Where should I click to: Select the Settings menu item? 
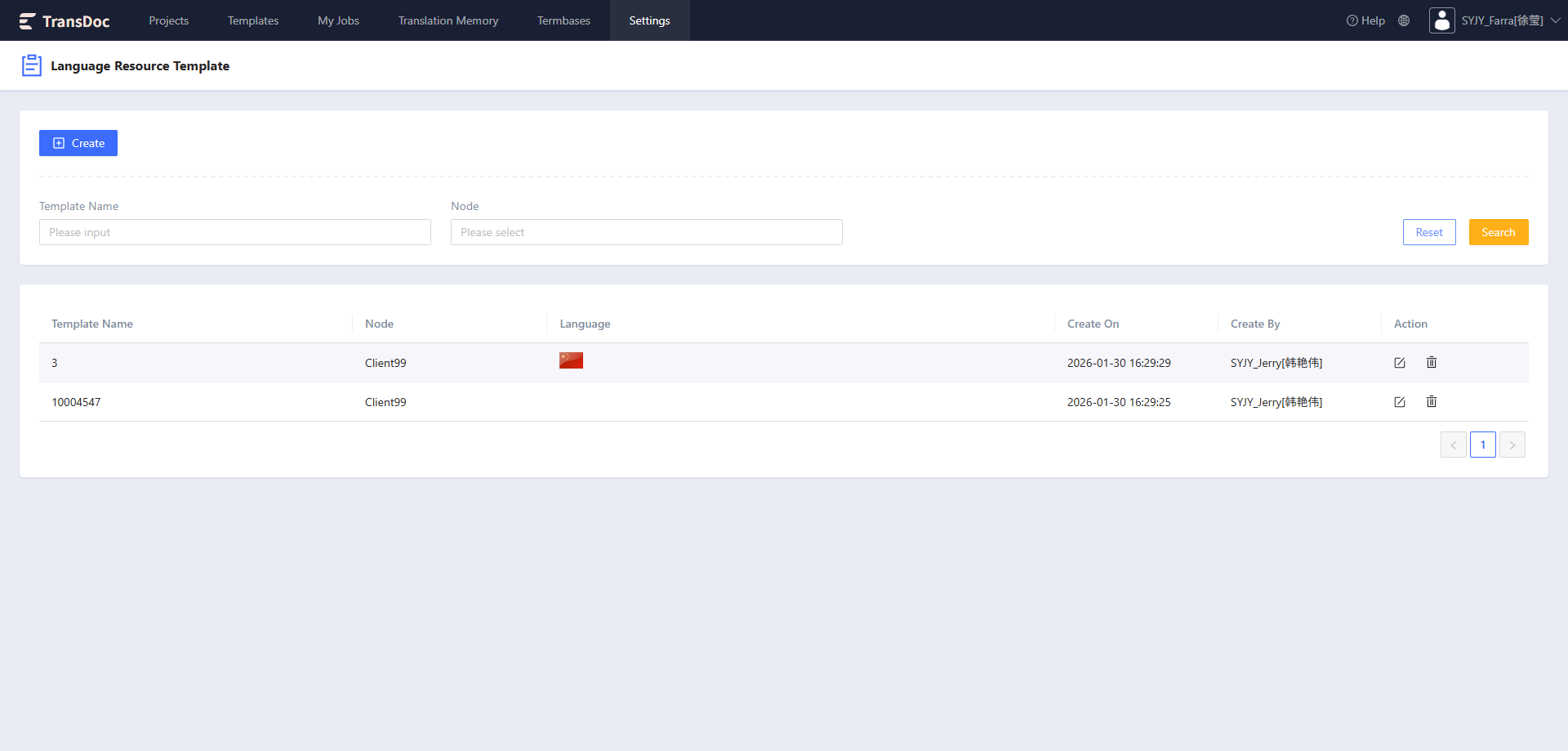point(649,20)
